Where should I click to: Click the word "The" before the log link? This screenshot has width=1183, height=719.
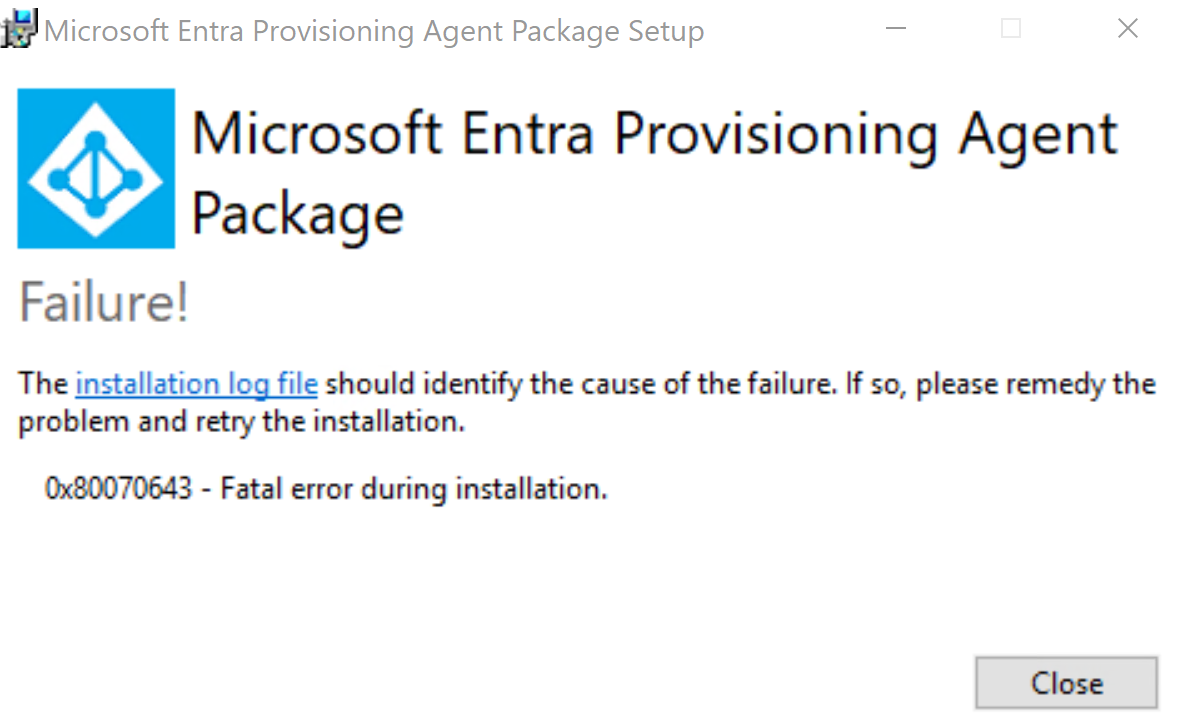point(44,383)
